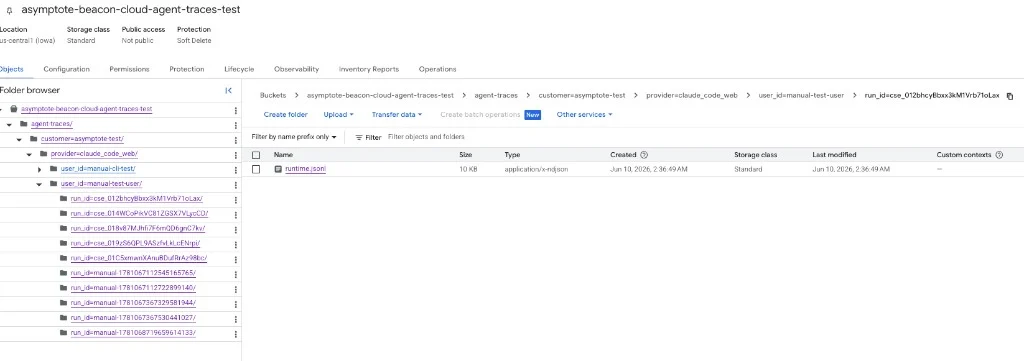Collapse the agent-traces/ tree node

[x=9, y=124]
